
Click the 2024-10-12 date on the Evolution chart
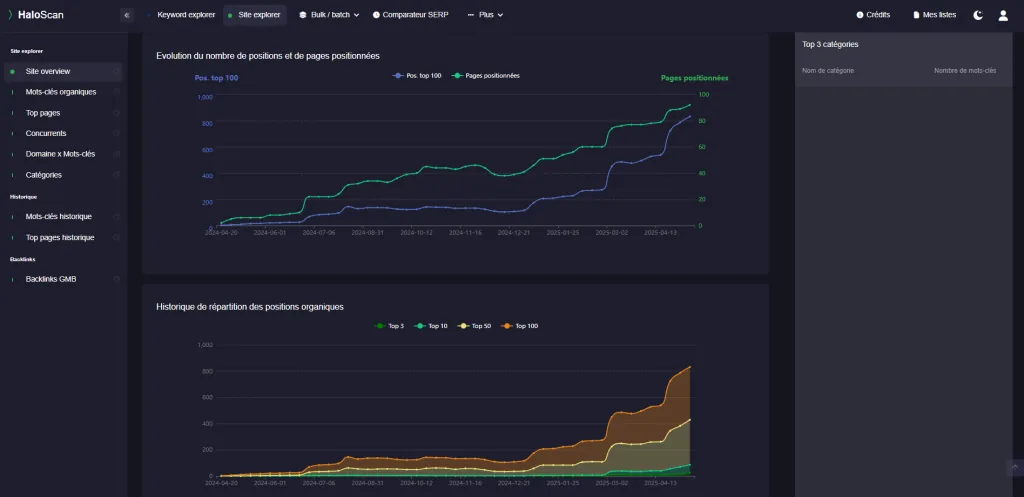(416, 232)
